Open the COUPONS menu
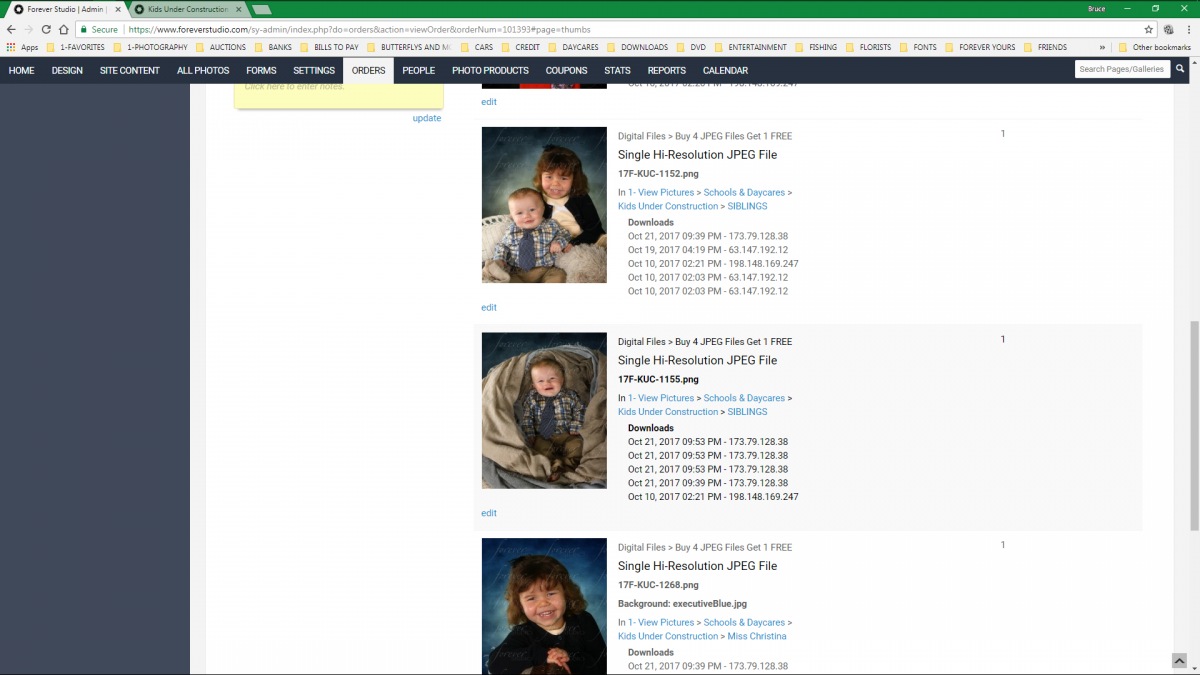This screenshot has height=675, width=1200. point(566,70)
